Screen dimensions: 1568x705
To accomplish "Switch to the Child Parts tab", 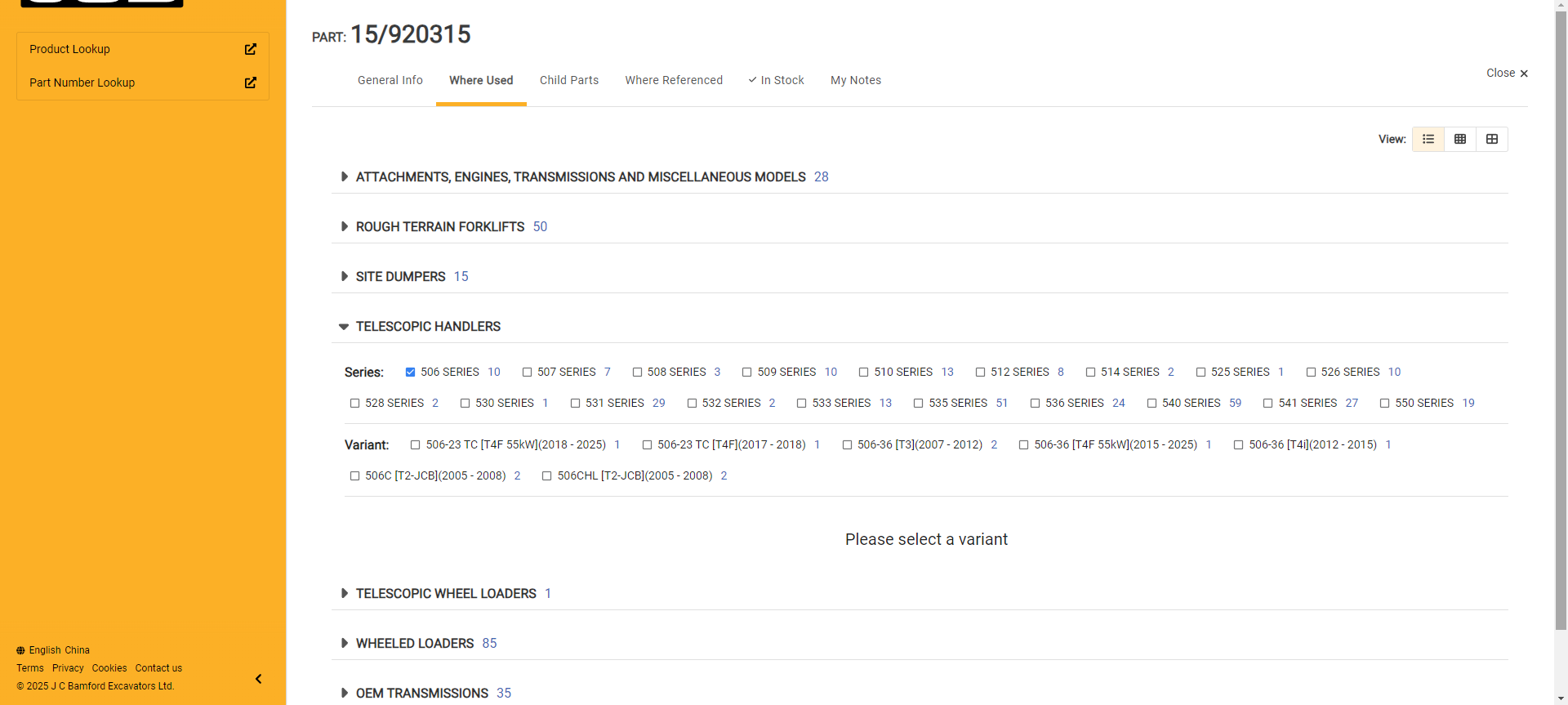I will (x=568, y=80).
